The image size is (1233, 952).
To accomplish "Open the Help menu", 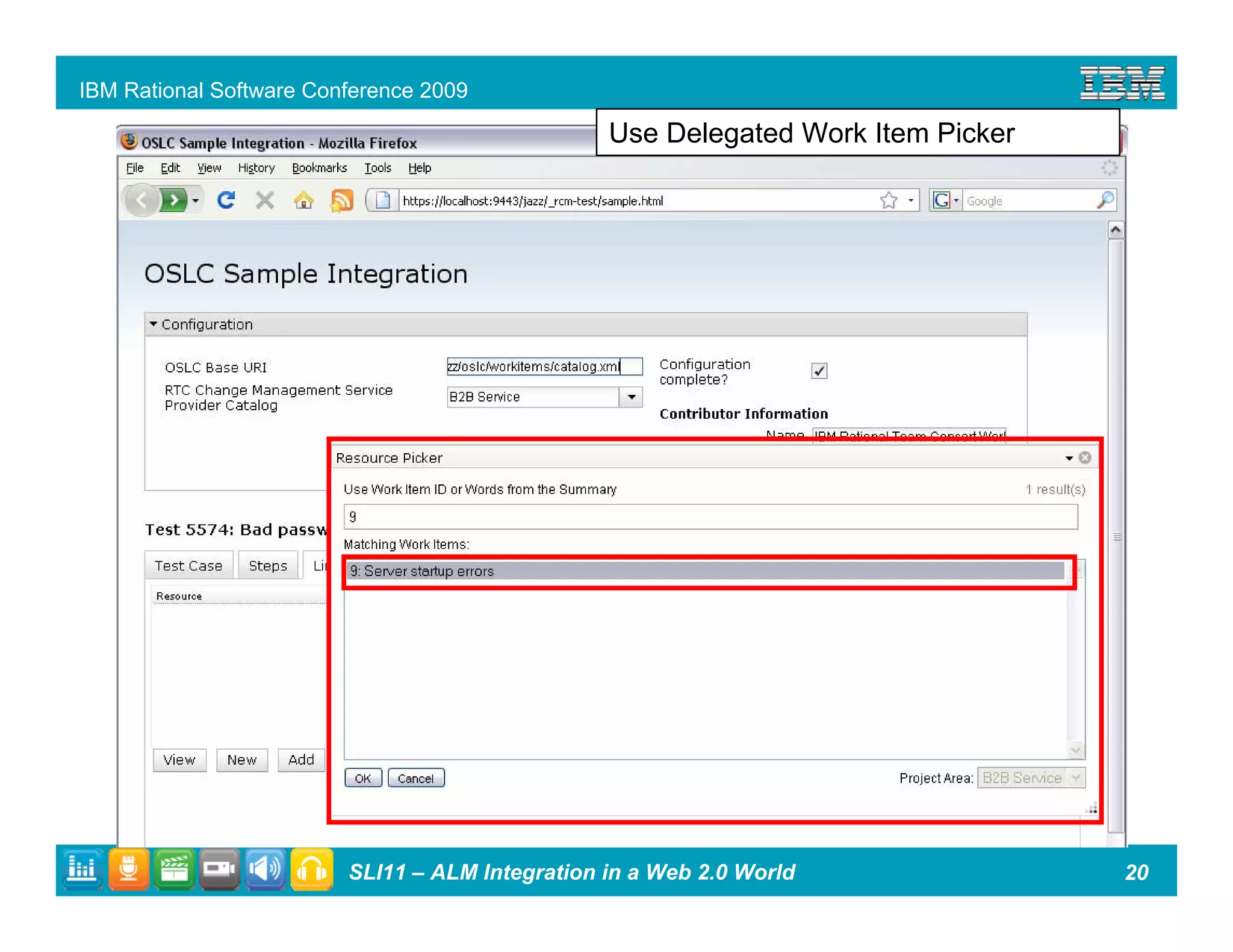I will click(420, 168).
